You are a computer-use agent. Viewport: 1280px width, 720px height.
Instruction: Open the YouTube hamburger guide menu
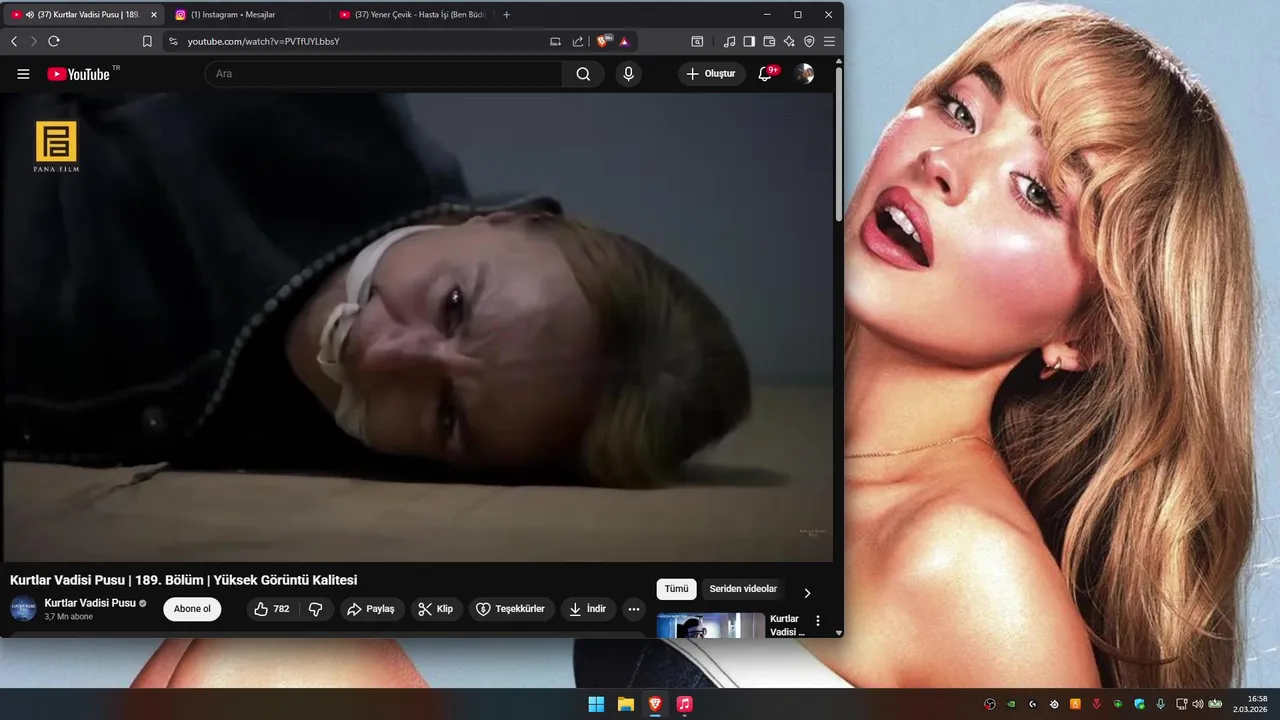[x=23, y=74]
